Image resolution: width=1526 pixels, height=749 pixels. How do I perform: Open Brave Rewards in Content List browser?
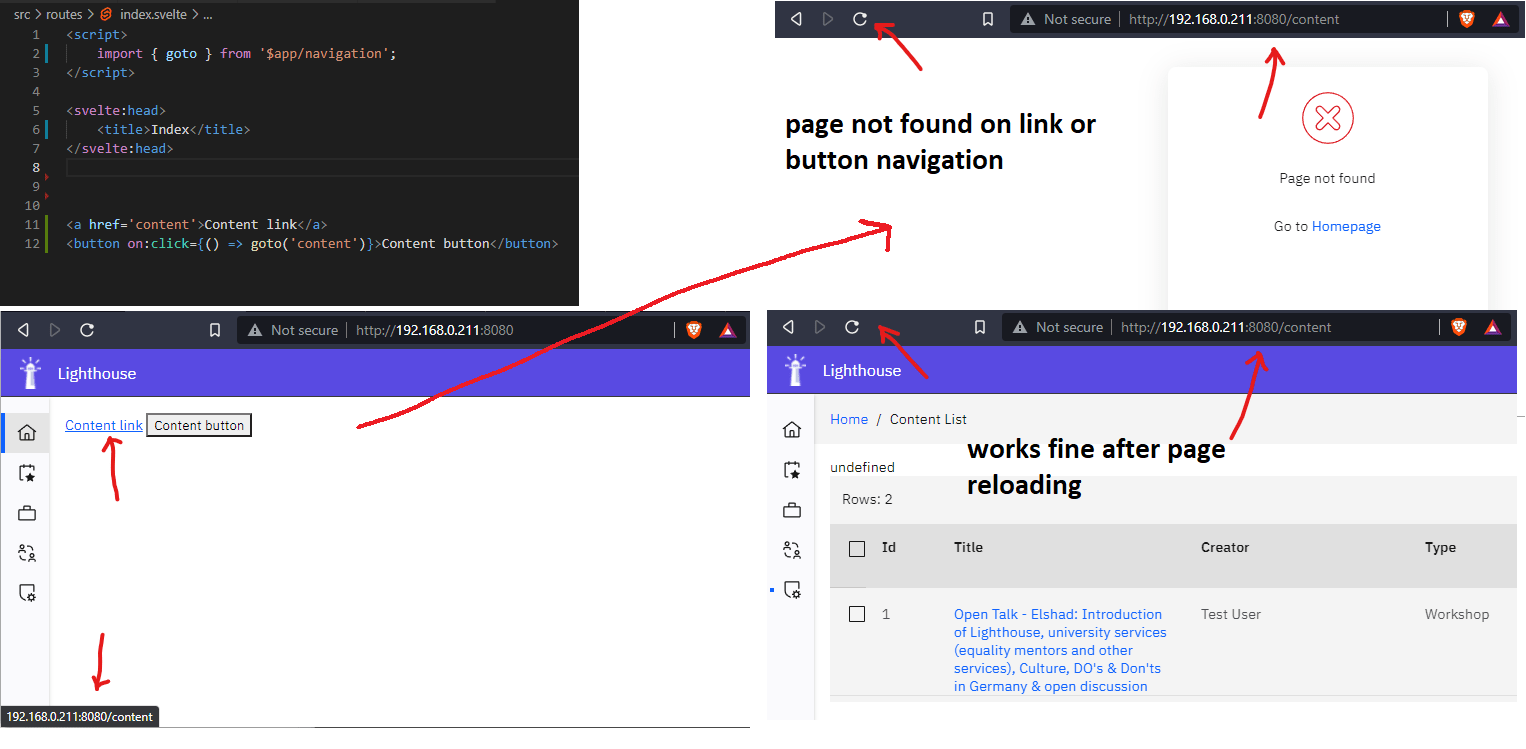(x=1492, y=327)
